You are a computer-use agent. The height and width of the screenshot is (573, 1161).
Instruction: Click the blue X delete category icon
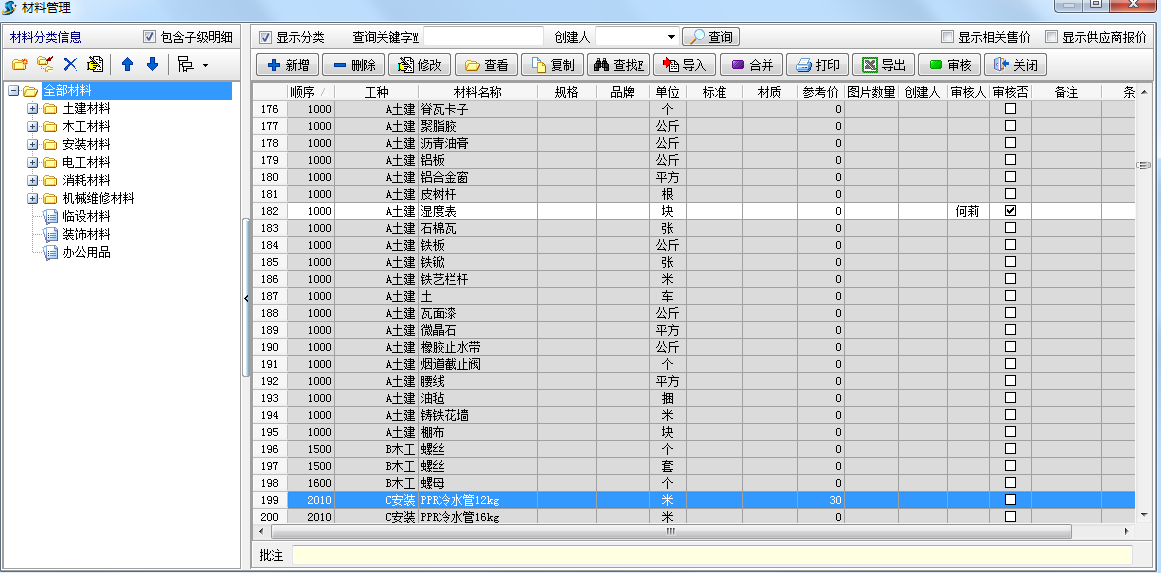(x=70, y=65)
